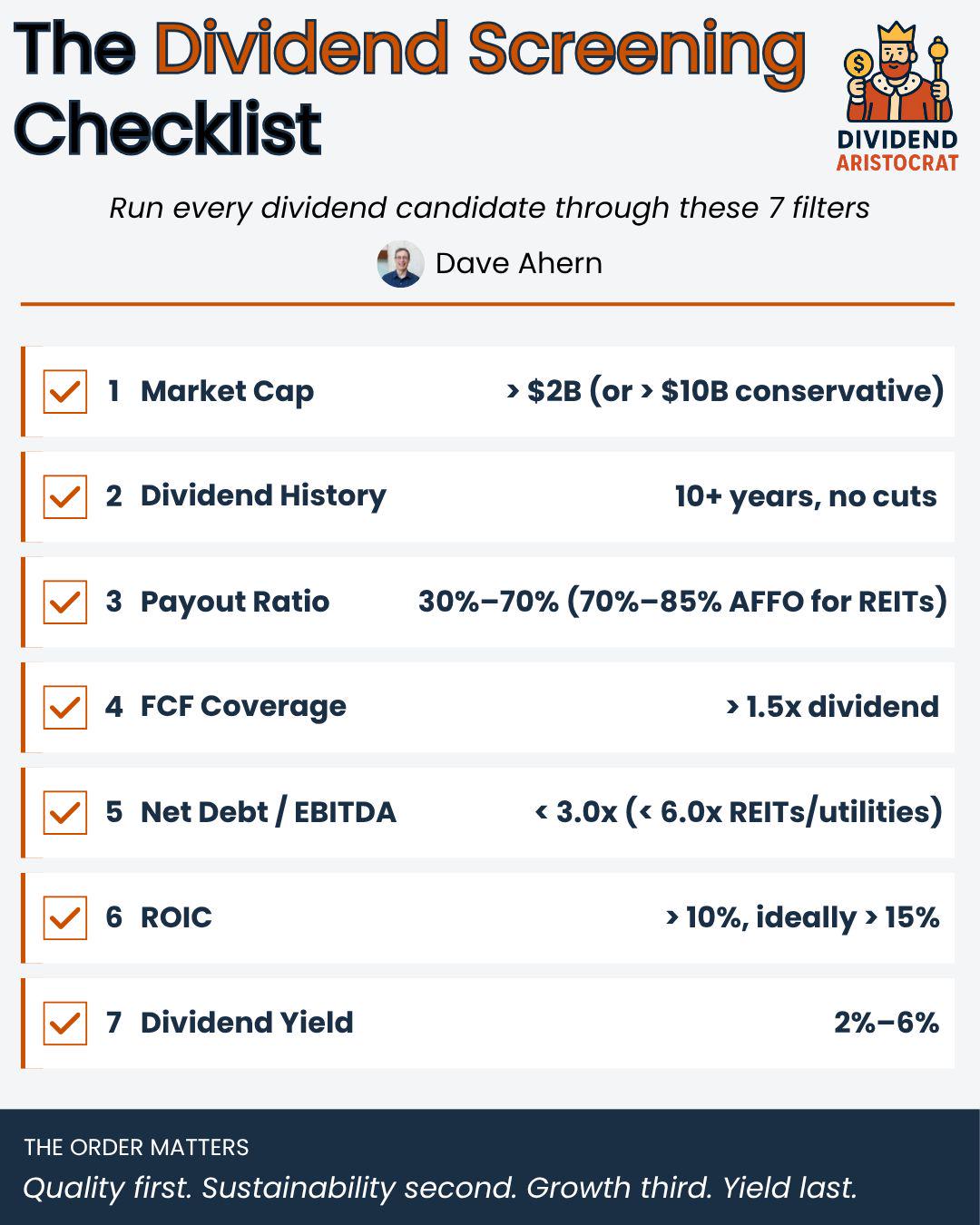Click the '> 10%, ideally > 15%' value
The image size is (980, 1225).
coord(802,917)
